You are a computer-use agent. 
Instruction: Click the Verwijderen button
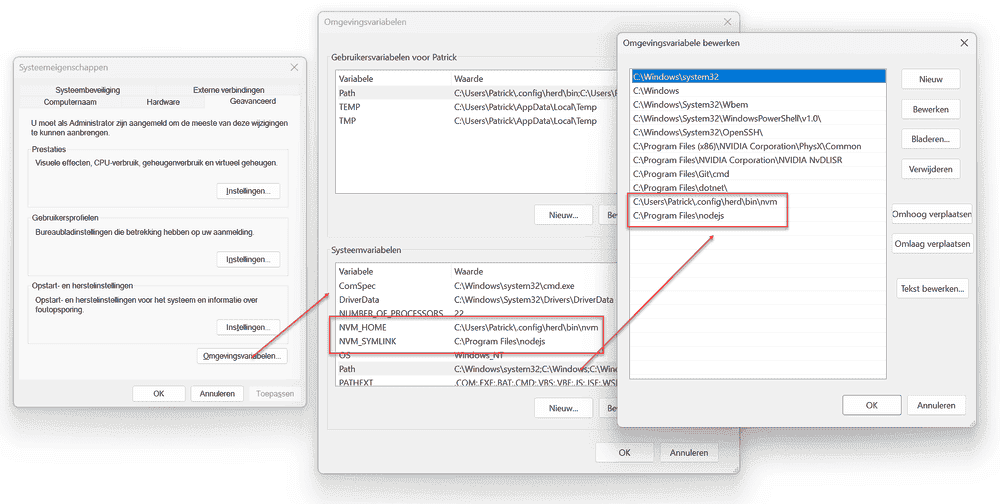pos(930,169)
